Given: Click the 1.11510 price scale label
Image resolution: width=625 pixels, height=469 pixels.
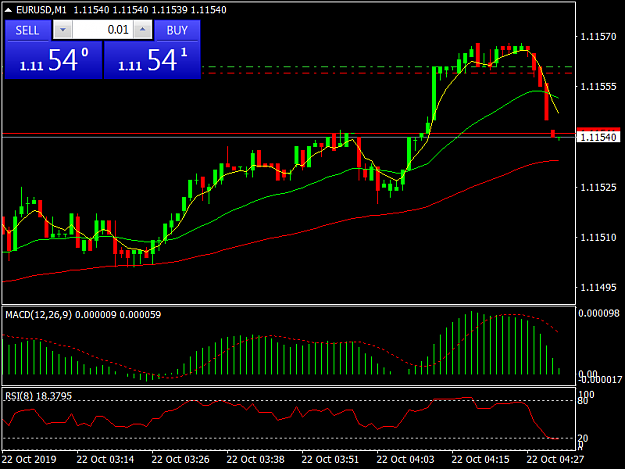Looking at the screenshot, I should pos(598,237).
